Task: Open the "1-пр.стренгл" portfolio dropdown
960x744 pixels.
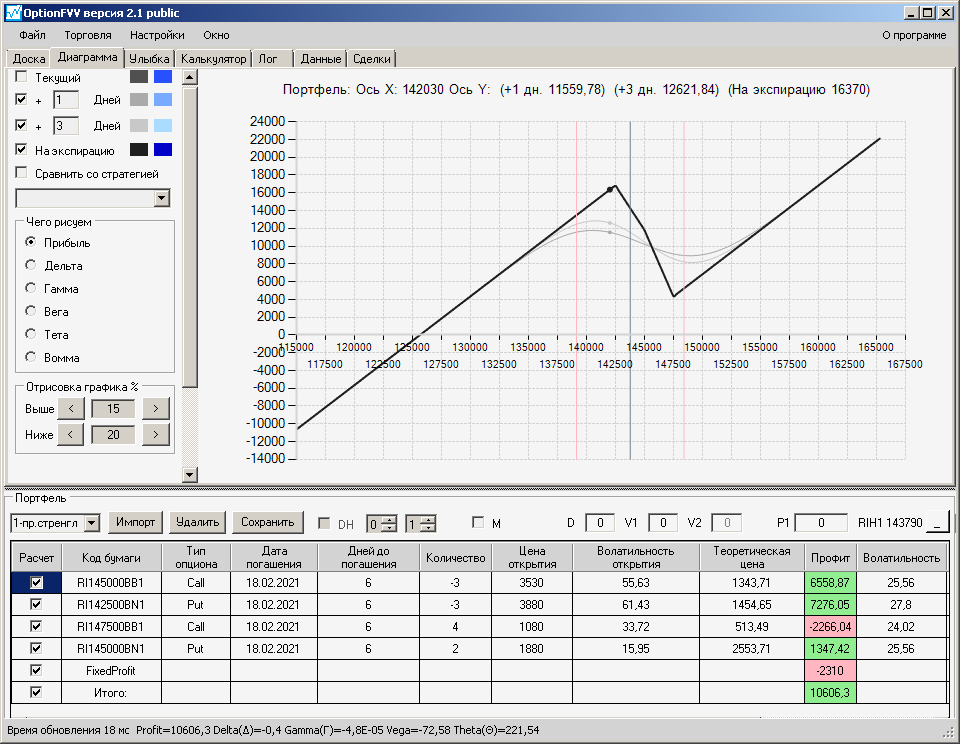Action: (92, 522)
